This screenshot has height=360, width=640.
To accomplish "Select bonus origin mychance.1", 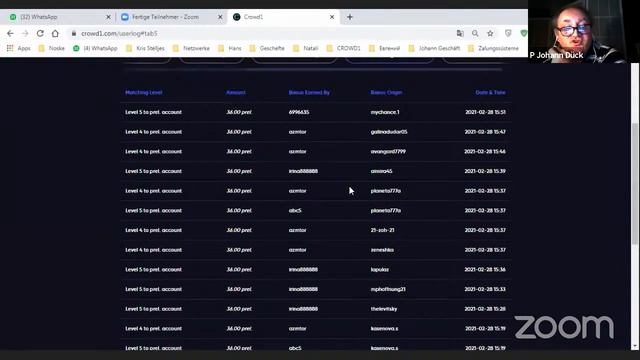I will (x=385, y=112).
